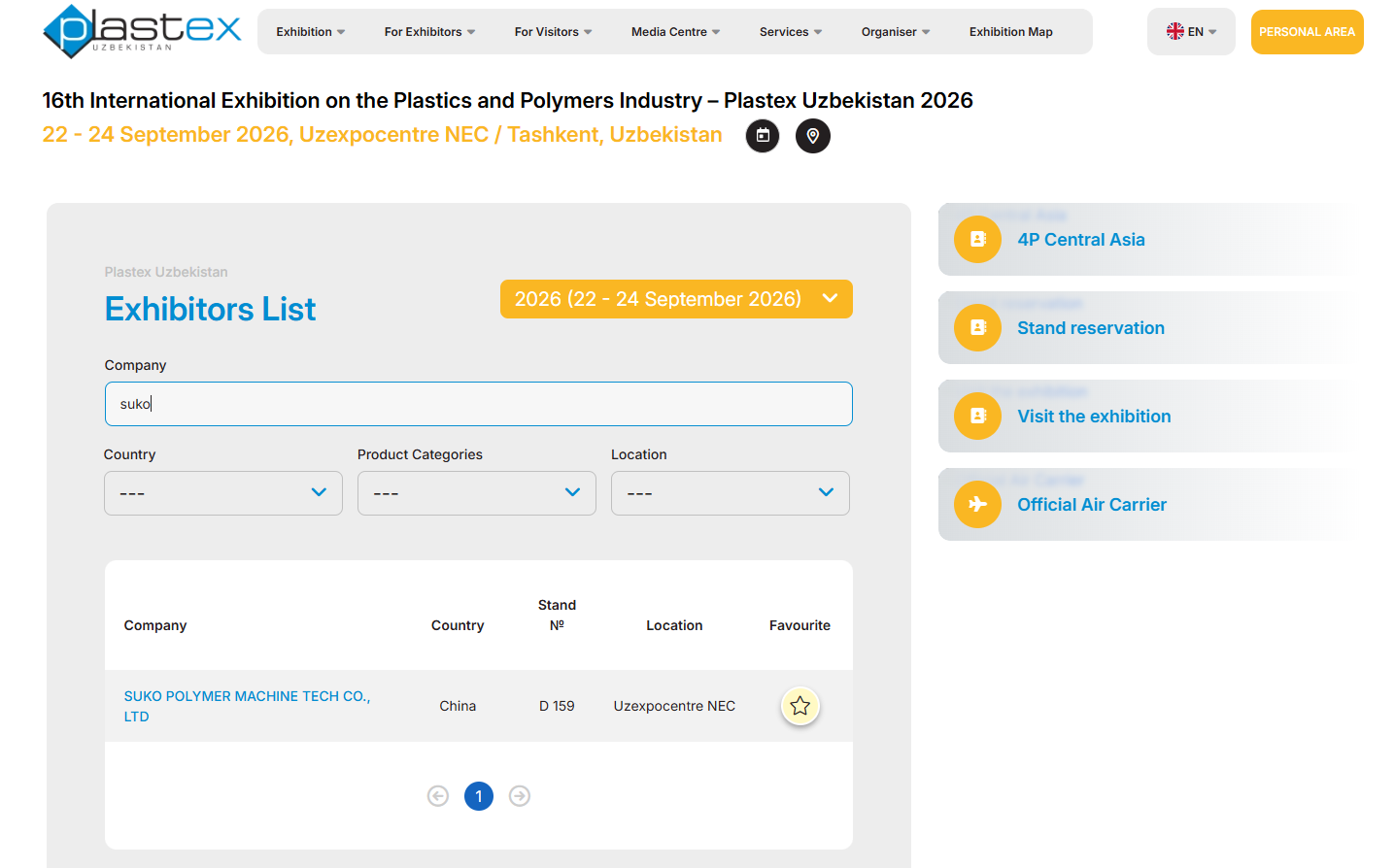Open the 2026 exhibition year dropdown

676,299
